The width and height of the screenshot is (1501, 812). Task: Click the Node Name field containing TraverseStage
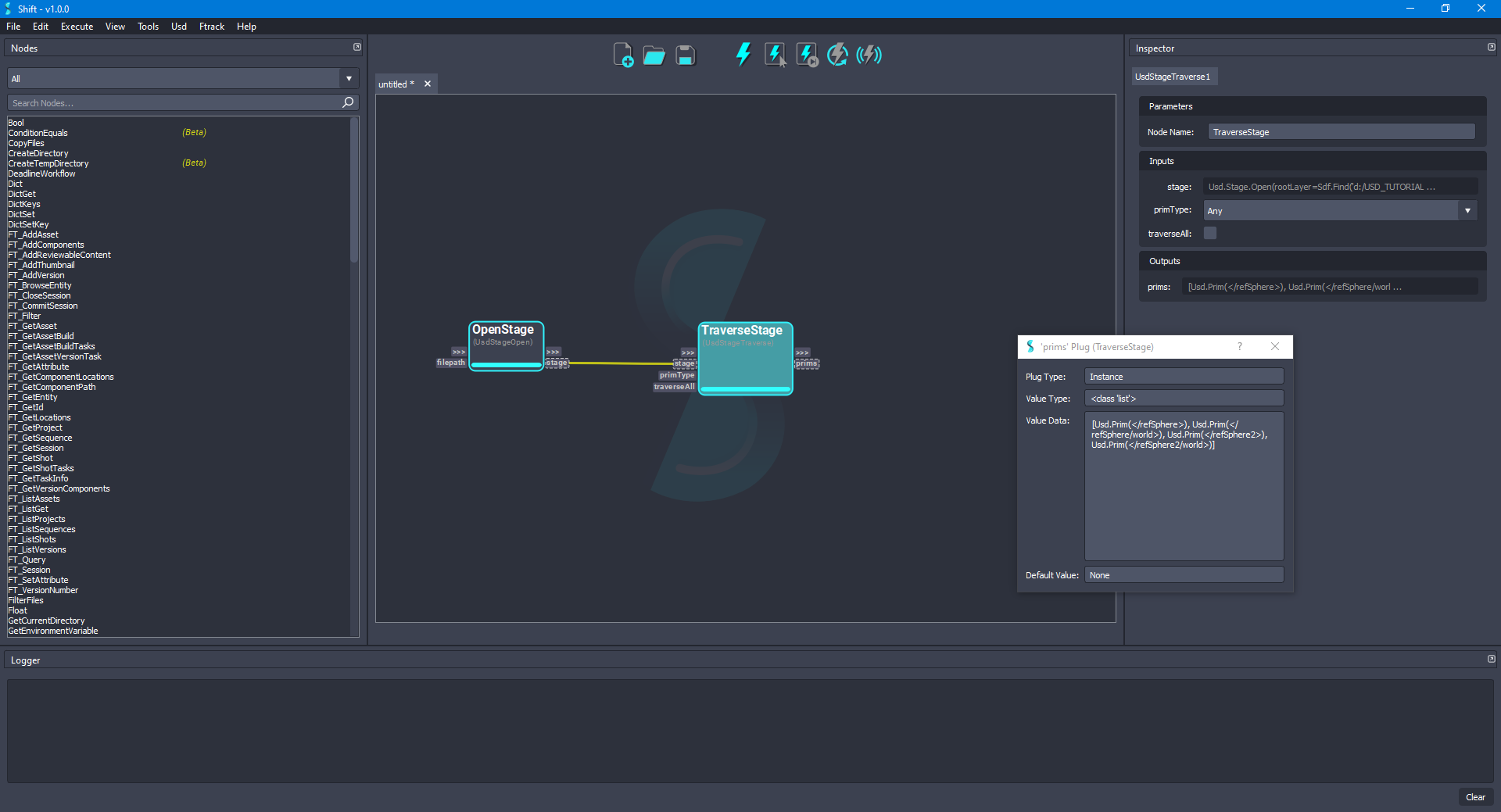1341,132
